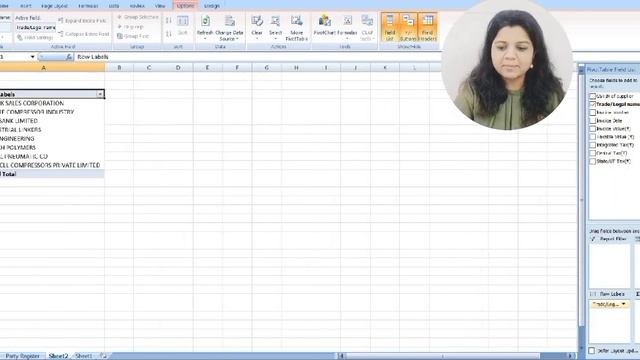640x360 pixels.
Task: Click the horizontal scrollbar right arrow
Action: pyautogui.click(x=570, y=356)
